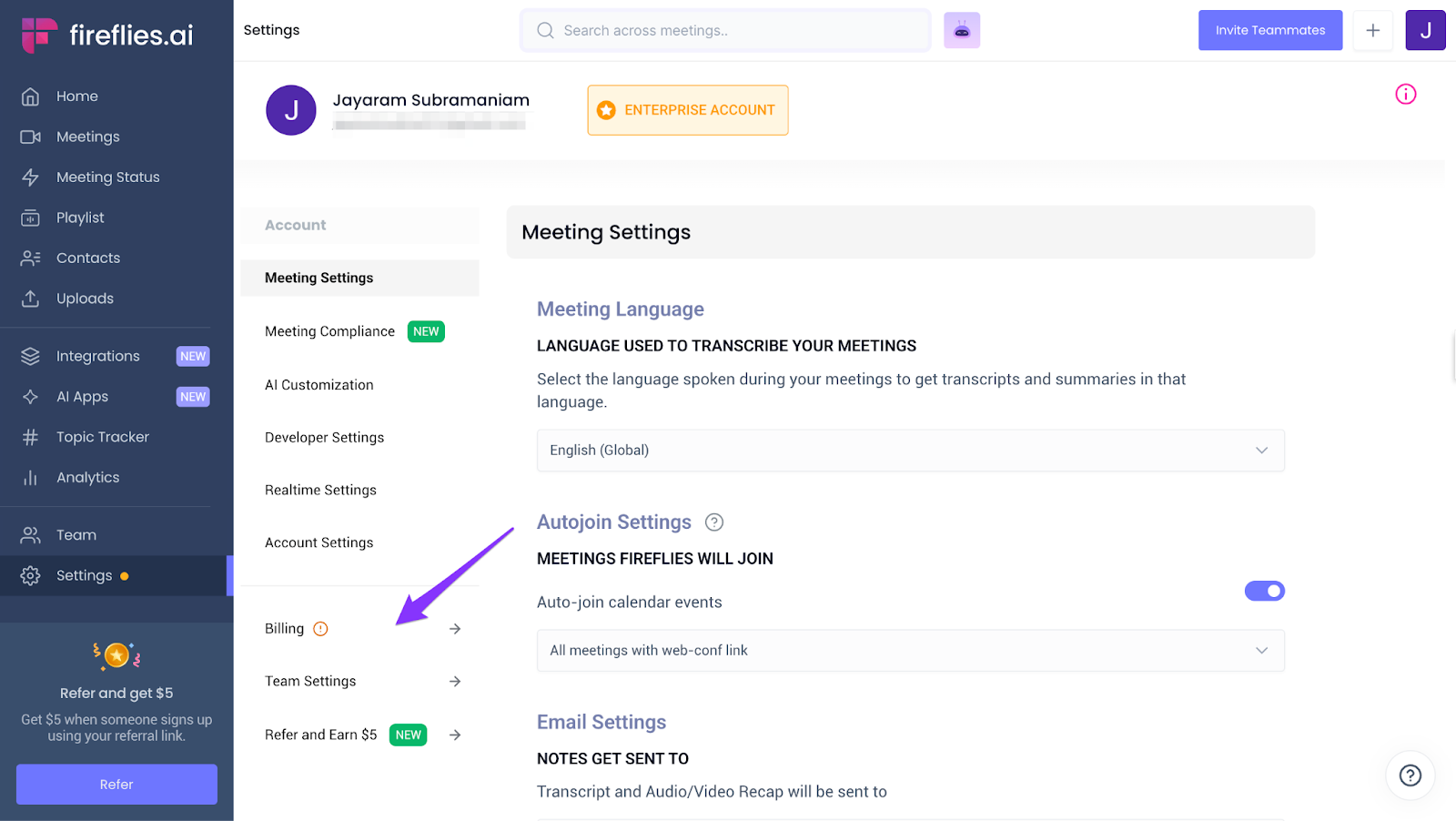Click the Invite Teammates button
Viewport: 1456px width, 821px height.
(1269, 30)
